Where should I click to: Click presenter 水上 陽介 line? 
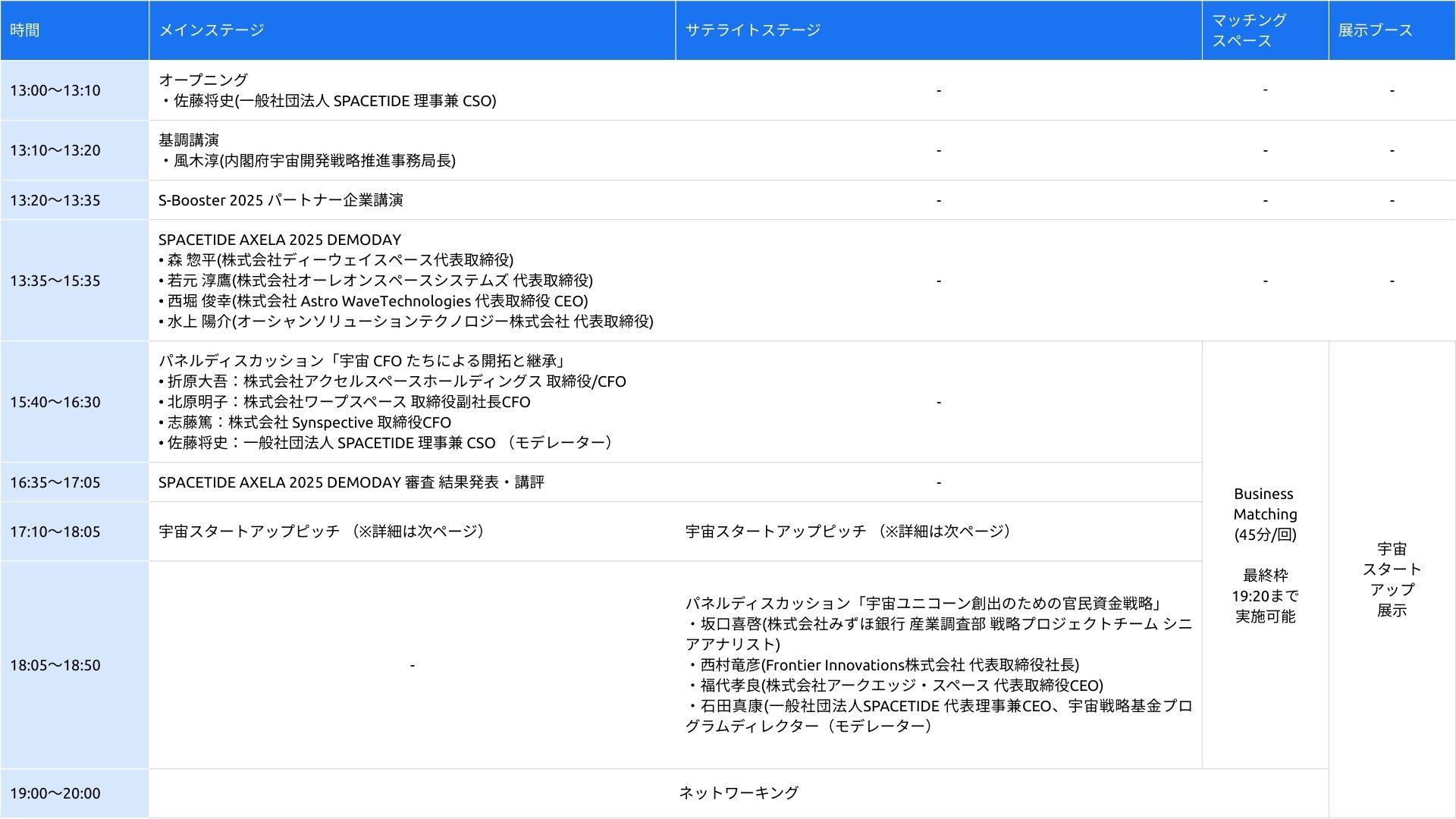(406, 322)
